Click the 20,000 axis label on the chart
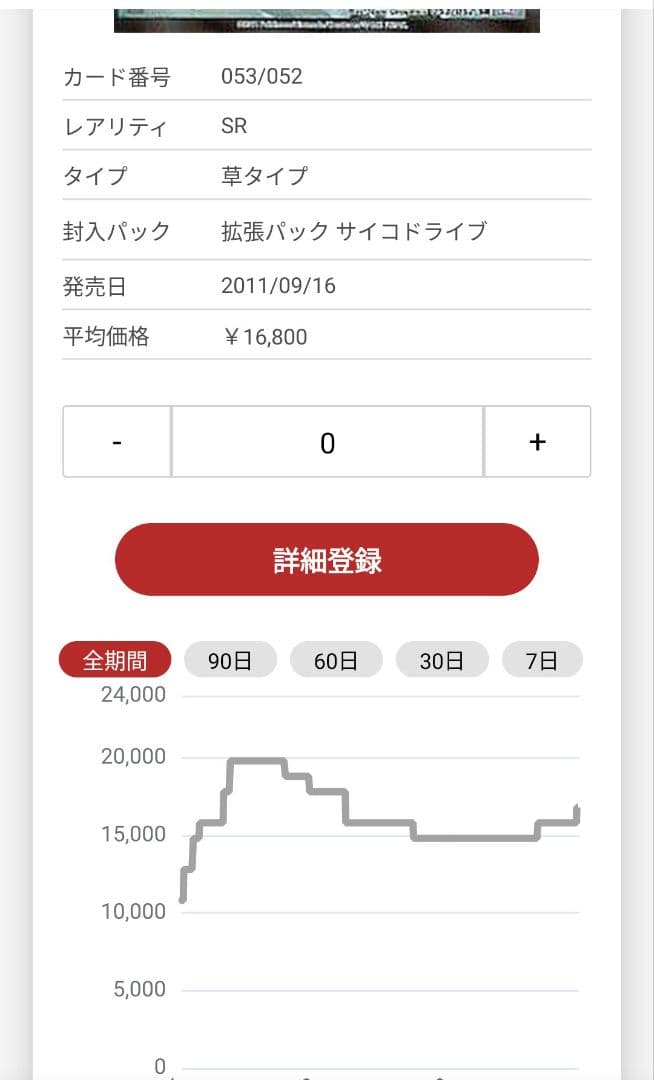This screenshot has height=1080, width=654. [x=134, y=757]
